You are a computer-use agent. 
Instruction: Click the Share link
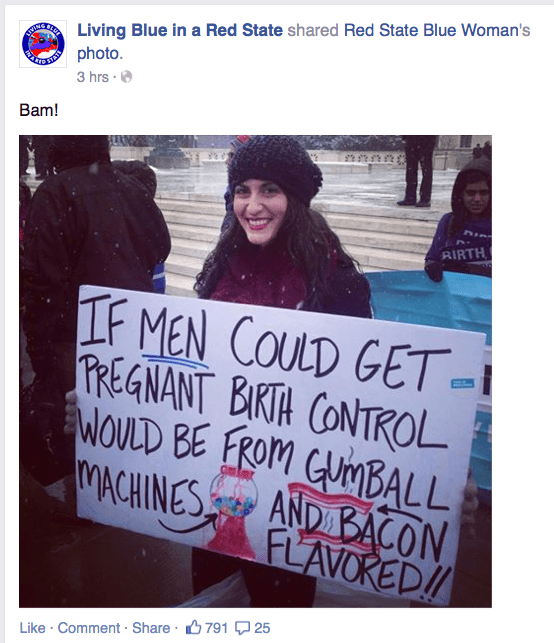(151, 628)
